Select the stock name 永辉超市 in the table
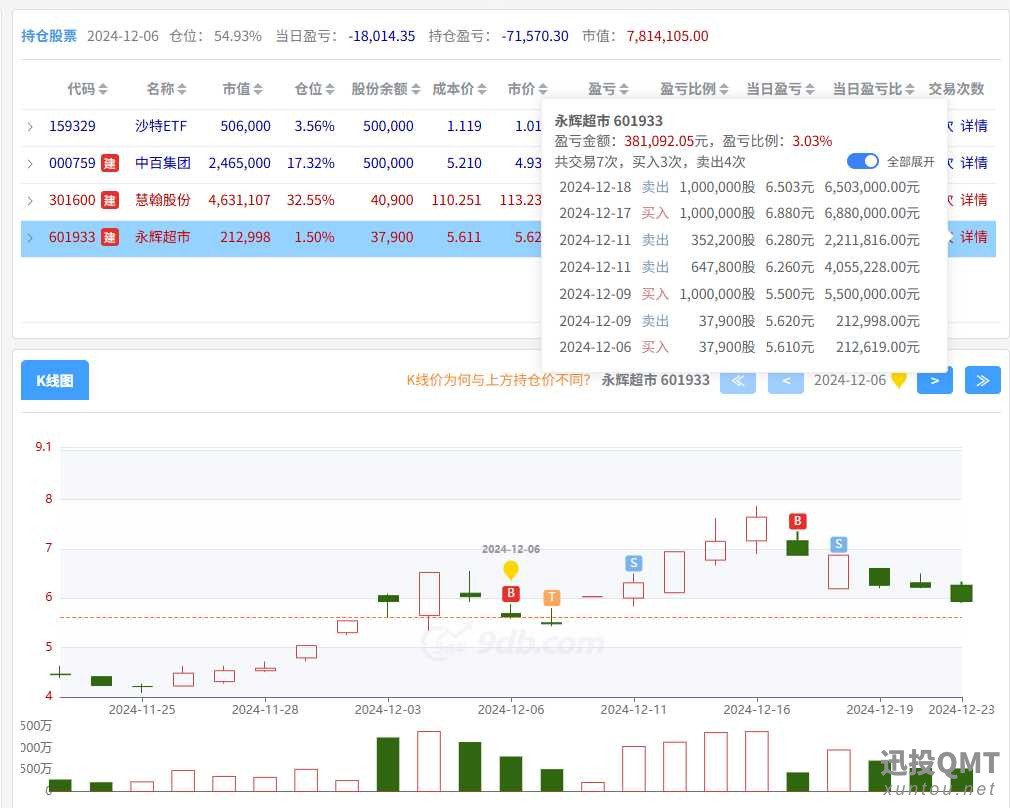 163,237
